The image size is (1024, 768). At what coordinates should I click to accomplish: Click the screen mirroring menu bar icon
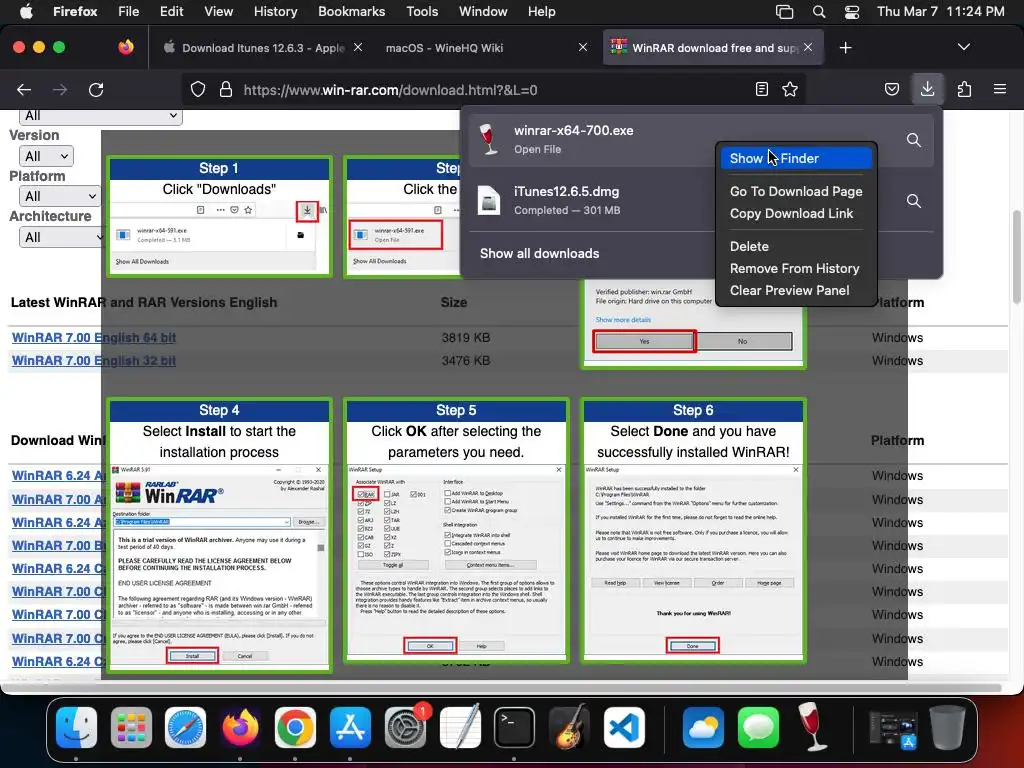tap(784, 12)
